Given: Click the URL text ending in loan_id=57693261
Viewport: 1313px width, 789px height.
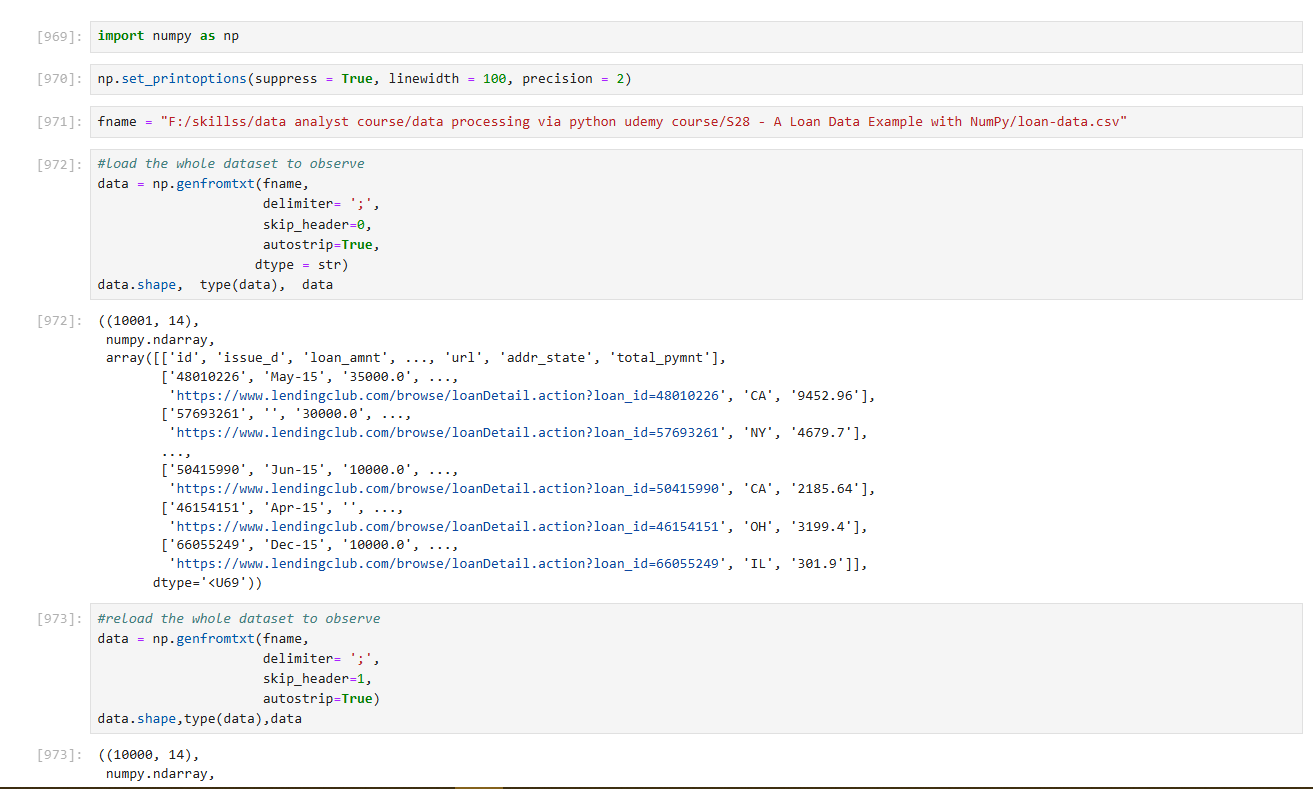Looking at the screenshot, I should [x=449, y=433].
